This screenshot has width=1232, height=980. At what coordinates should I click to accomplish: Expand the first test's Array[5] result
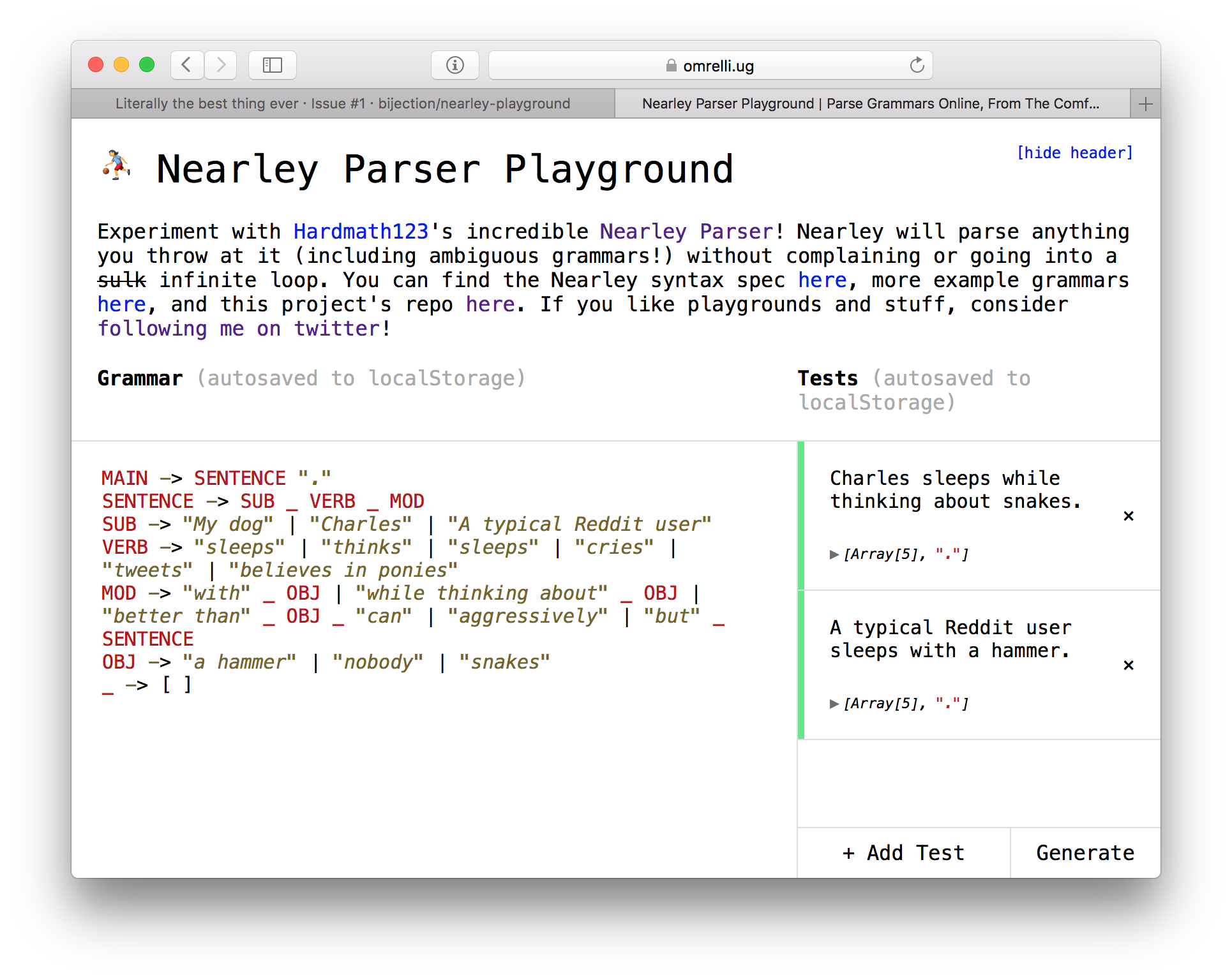point(834,554)
